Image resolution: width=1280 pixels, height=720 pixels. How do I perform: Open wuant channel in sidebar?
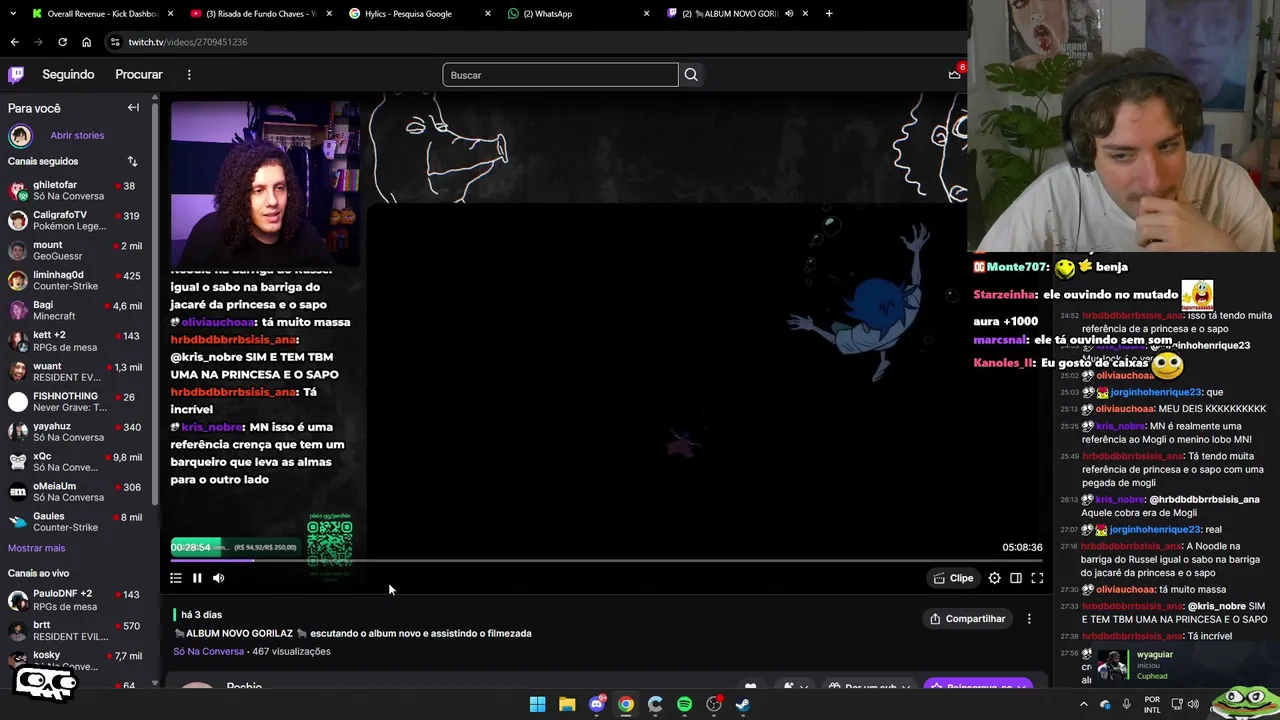click(76, 372)
